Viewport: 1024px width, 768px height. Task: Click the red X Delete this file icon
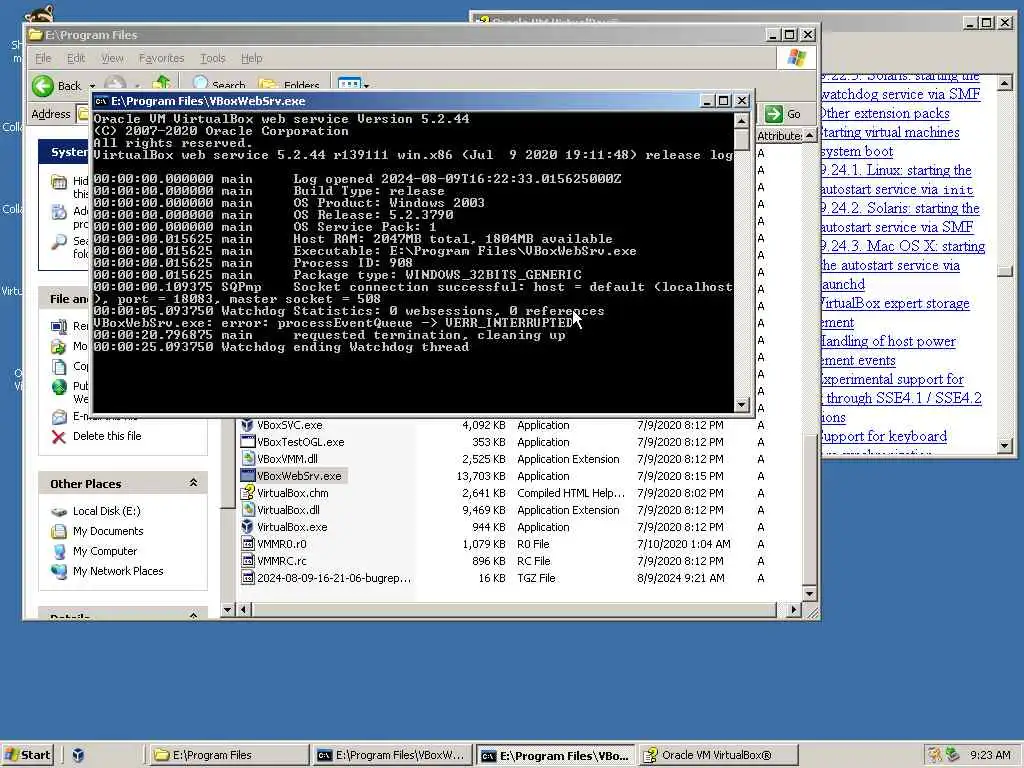(59, 437)
